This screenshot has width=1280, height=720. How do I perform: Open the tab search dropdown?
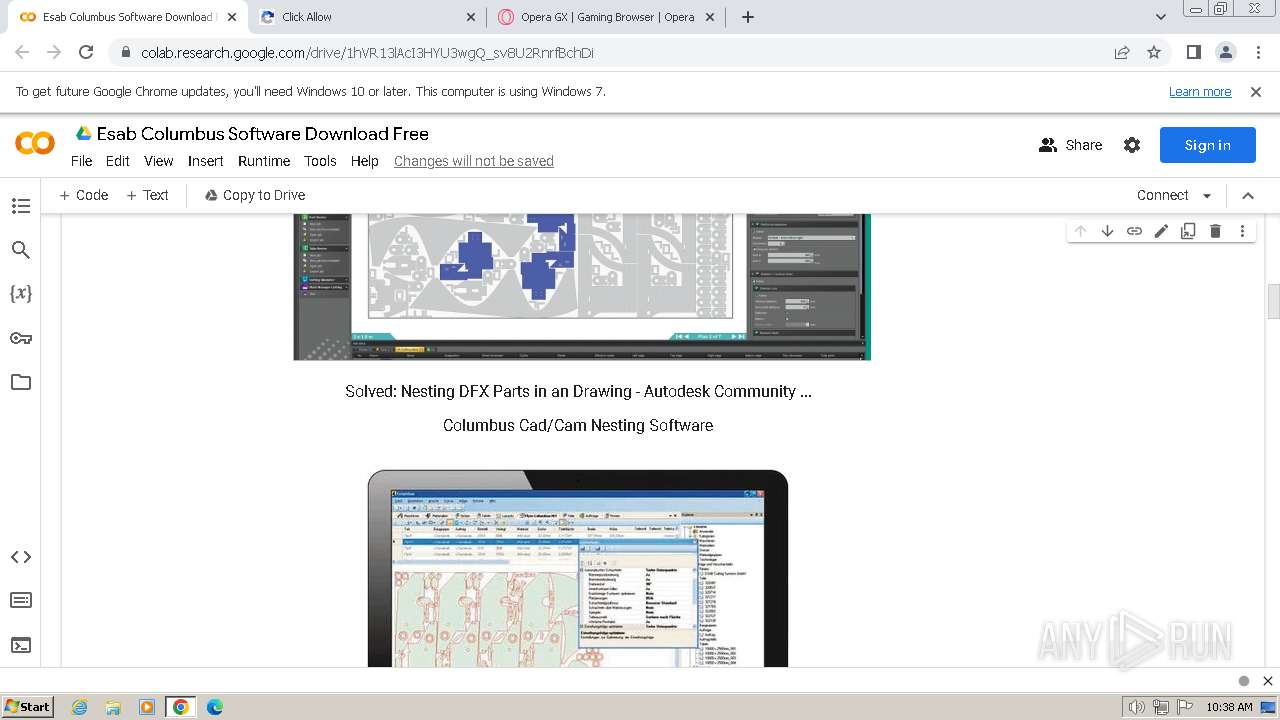tap(1161, 17)
